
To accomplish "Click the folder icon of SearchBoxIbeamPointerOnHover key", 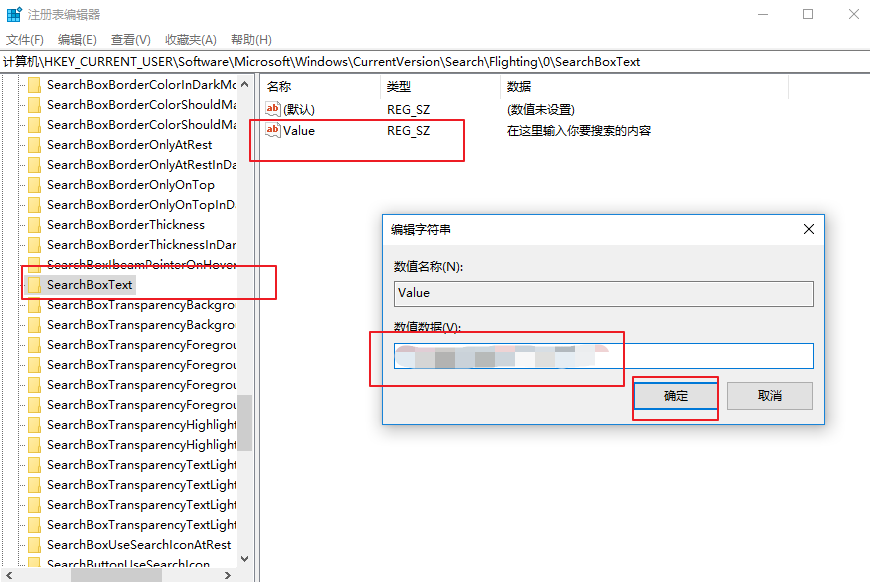I will (35, 264).
